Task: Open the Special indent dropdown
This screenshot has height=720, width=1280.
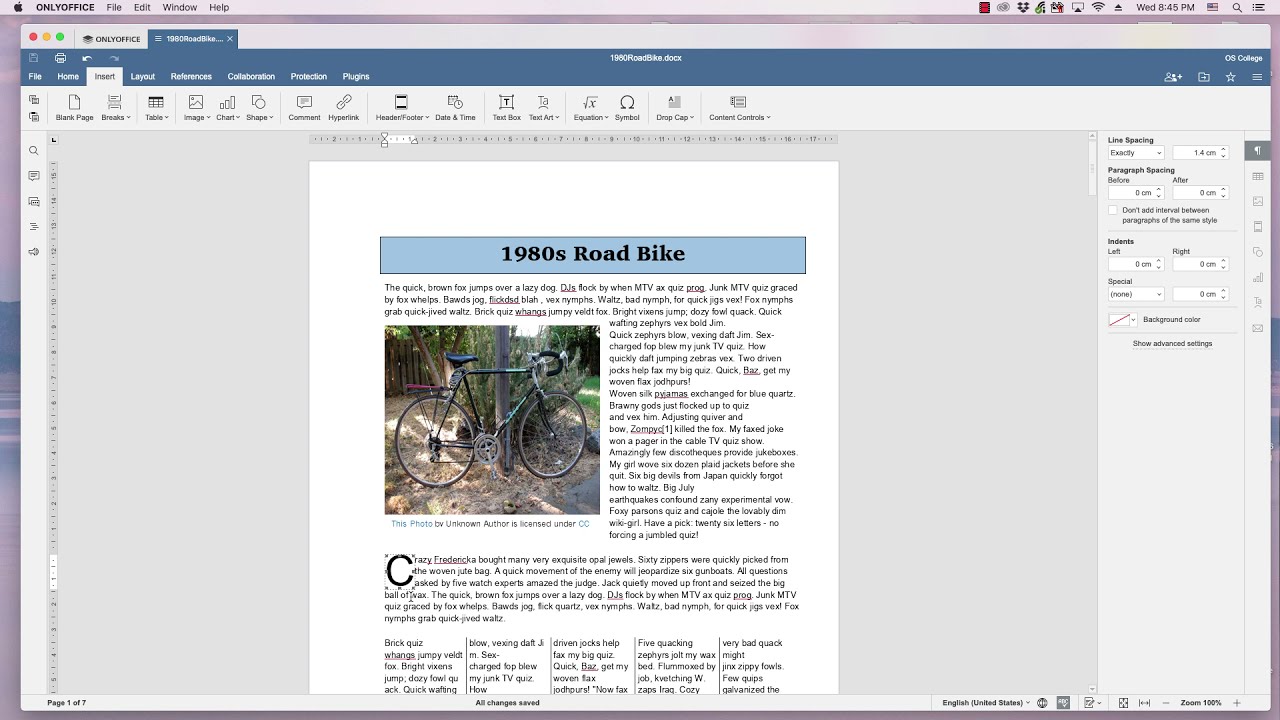Action: [1136, 294]
